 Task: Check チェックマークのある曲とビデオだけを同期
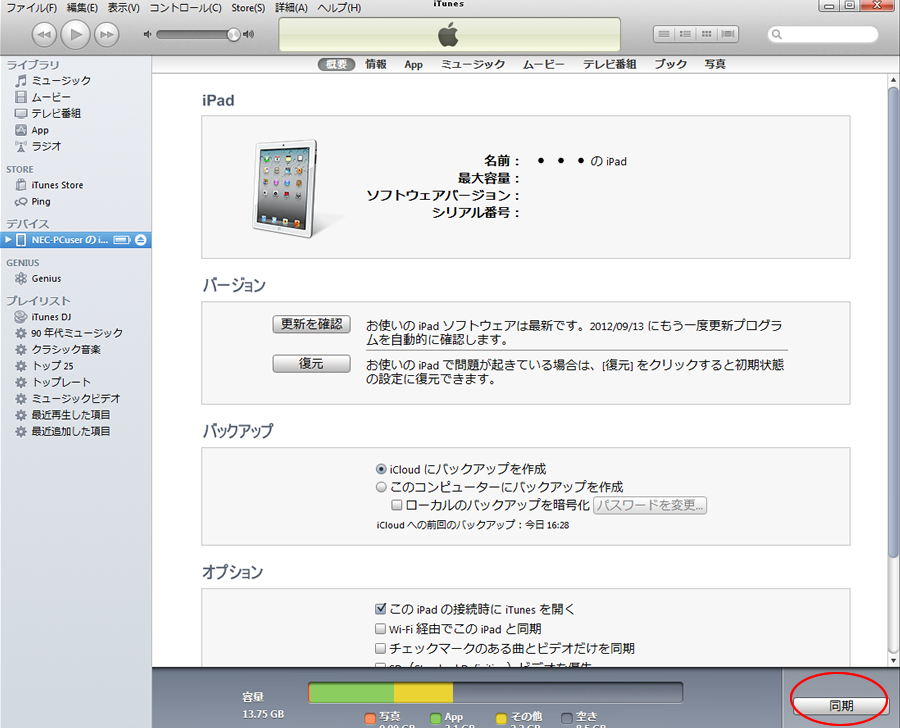380,648
